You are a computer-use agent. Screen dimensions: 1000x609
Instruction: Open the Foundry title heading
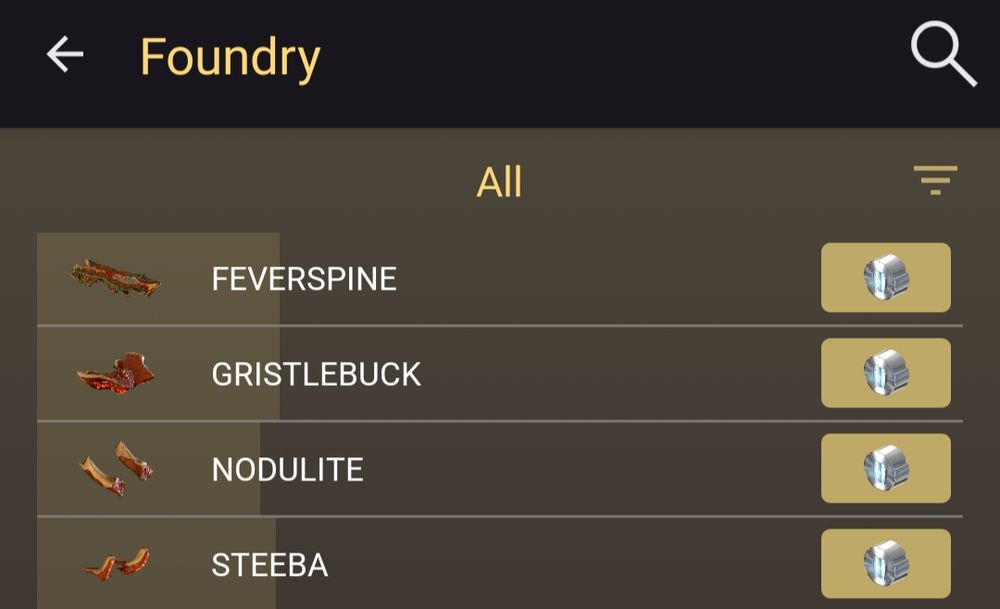230,56
